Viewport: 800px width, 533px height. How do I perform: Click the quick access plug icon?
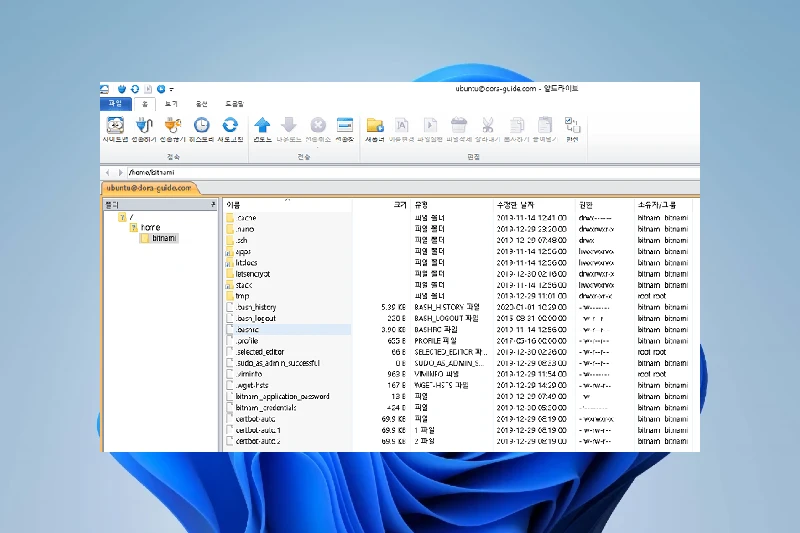122,89
